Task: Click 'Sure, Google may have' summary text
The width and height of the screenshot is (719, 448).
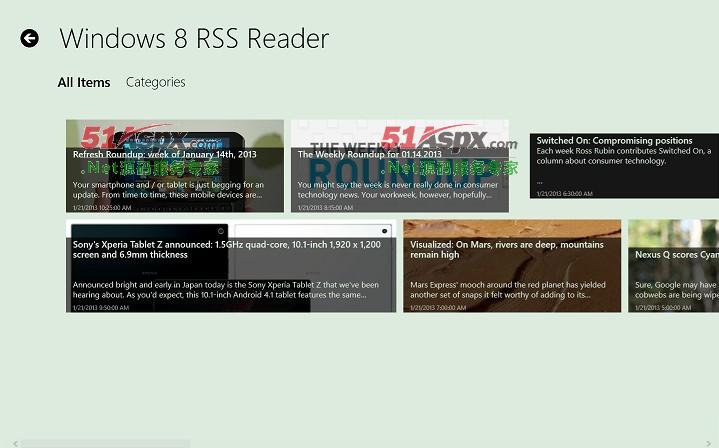Action: (677, 290)
